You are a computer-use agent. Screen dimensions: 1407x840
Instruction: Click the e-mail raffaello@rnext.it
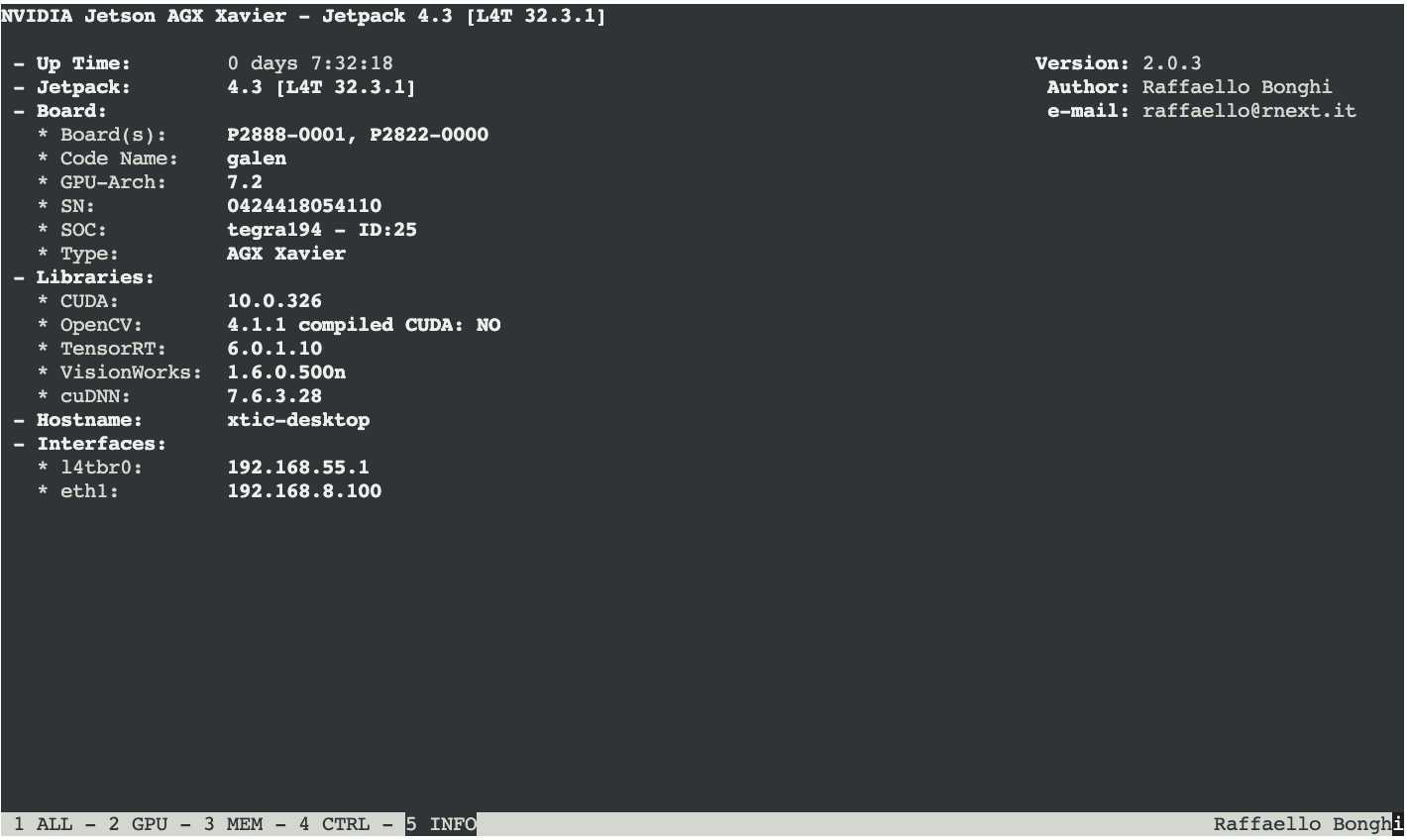point(1249,111)
